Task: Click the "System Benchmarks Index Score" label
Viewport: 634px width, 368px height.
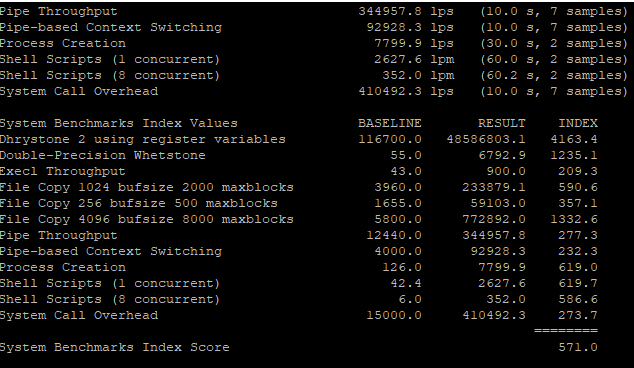Action: tap(114, 347)
